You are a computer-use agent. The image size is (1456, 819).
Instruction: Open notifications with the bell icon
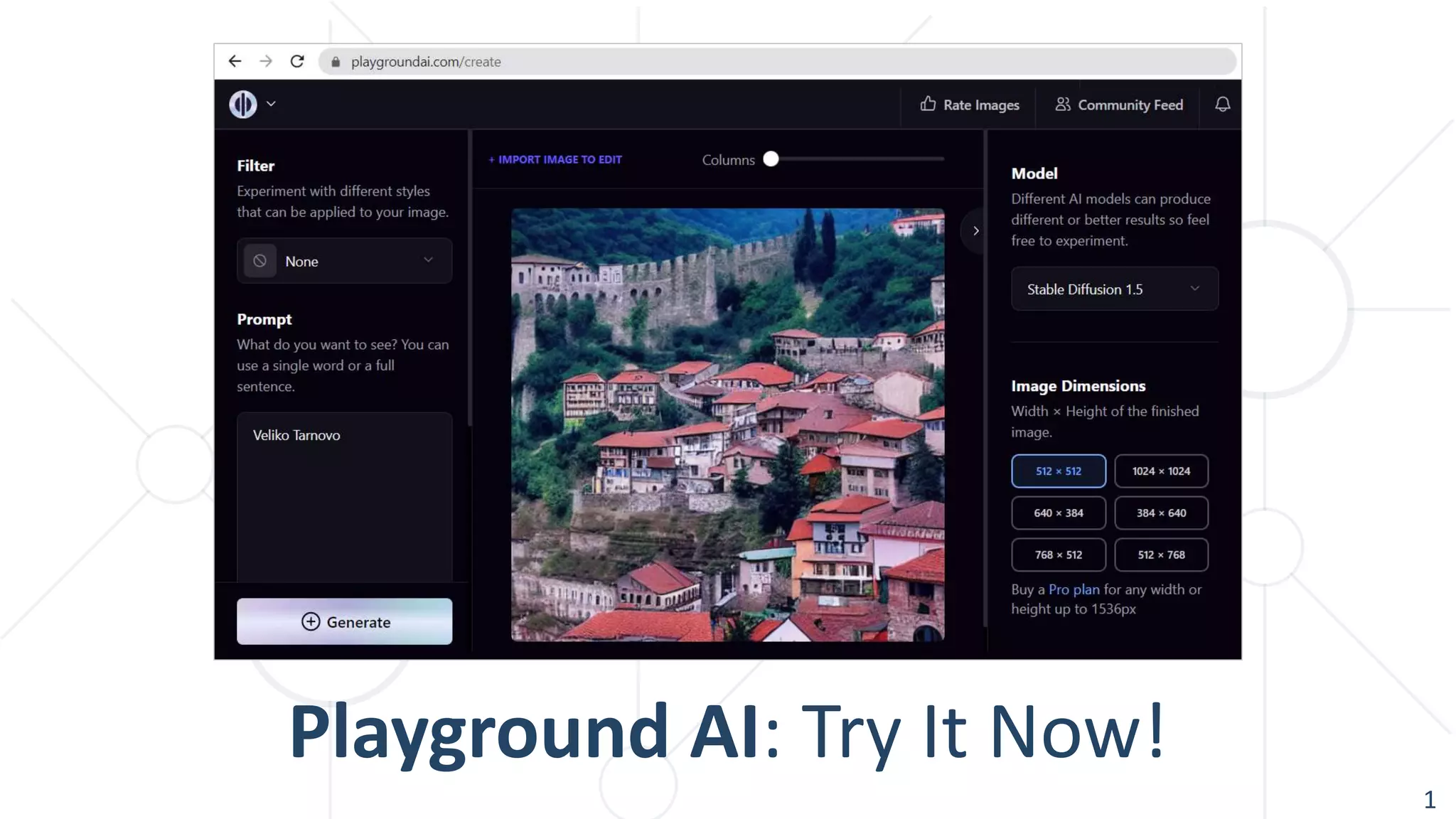pyautogui.click(x=1222, y=105)
